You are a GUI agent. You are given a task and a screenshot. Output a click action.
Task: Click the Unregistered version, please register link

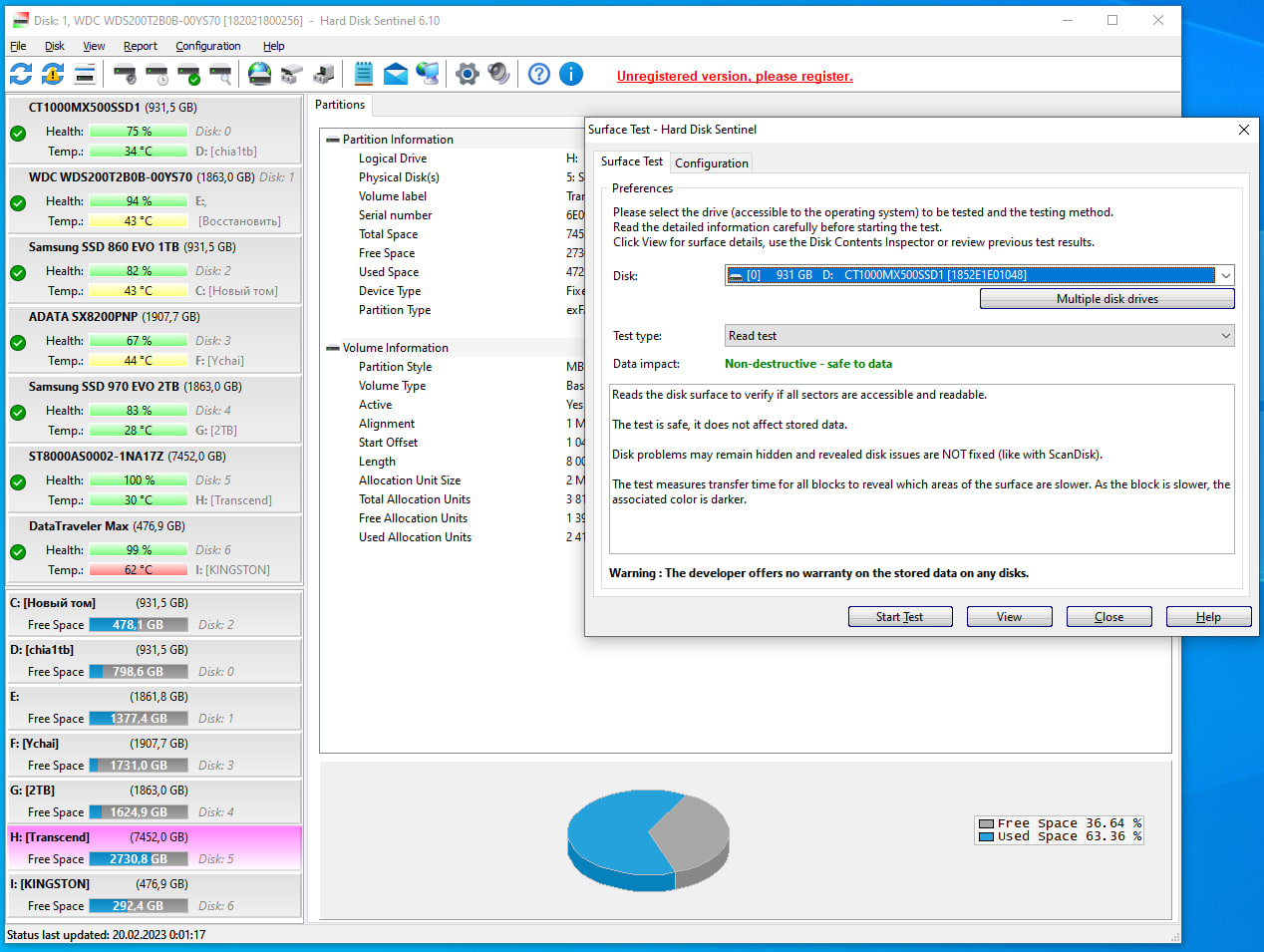click(x=735, y=76)
